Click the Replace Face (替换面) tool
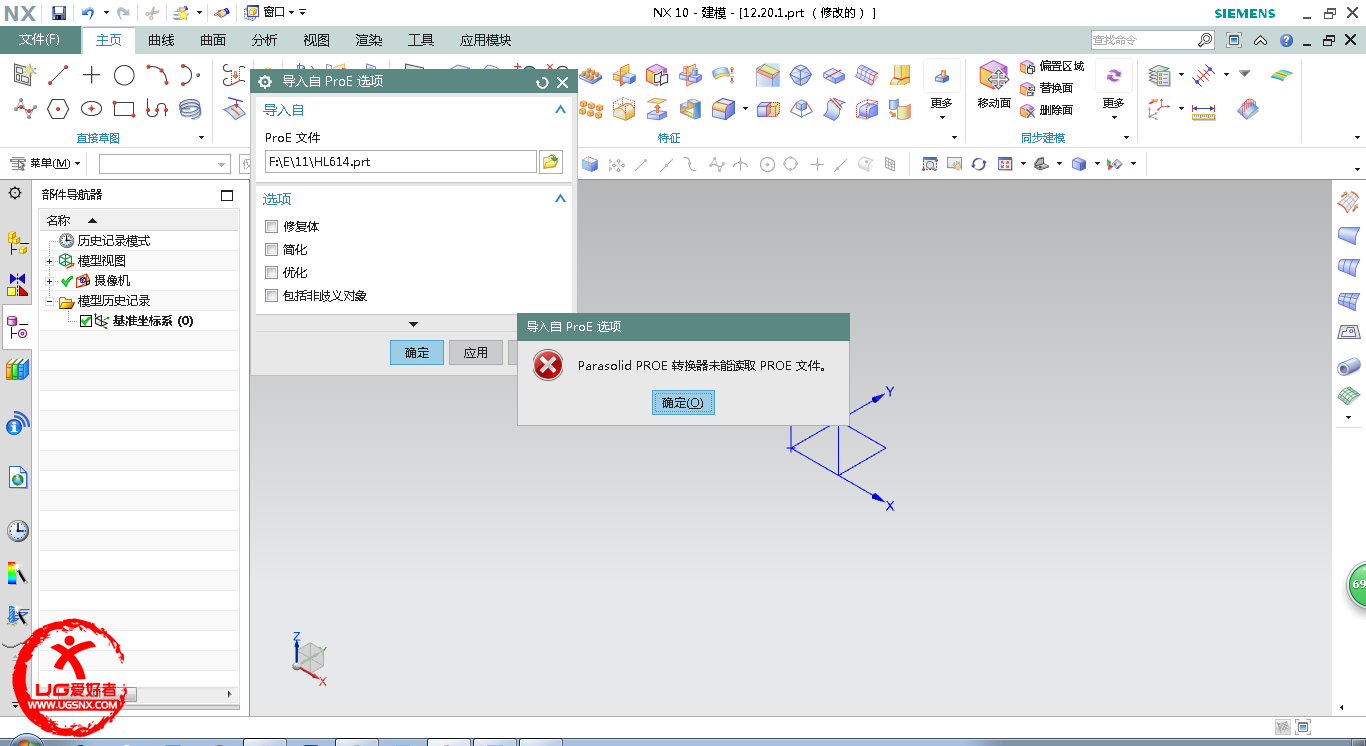 coord(1046,88)
